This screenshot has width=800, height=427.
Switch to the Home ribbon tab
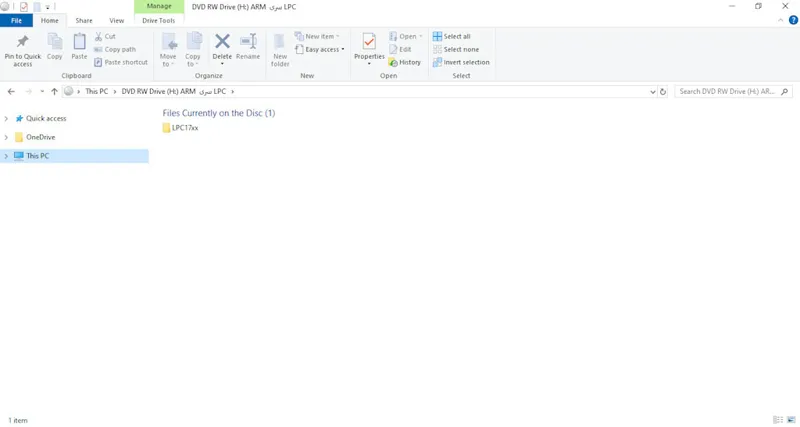[49, 20]
